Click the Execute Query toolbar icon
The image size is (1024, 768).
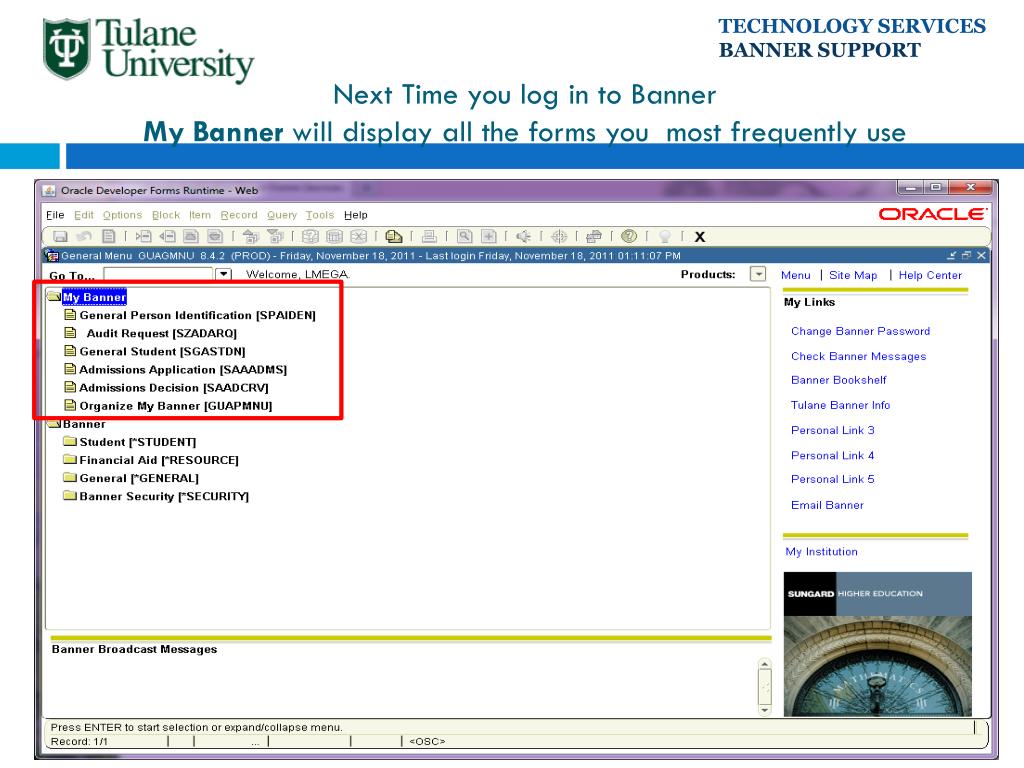click(x=334, y=236)
